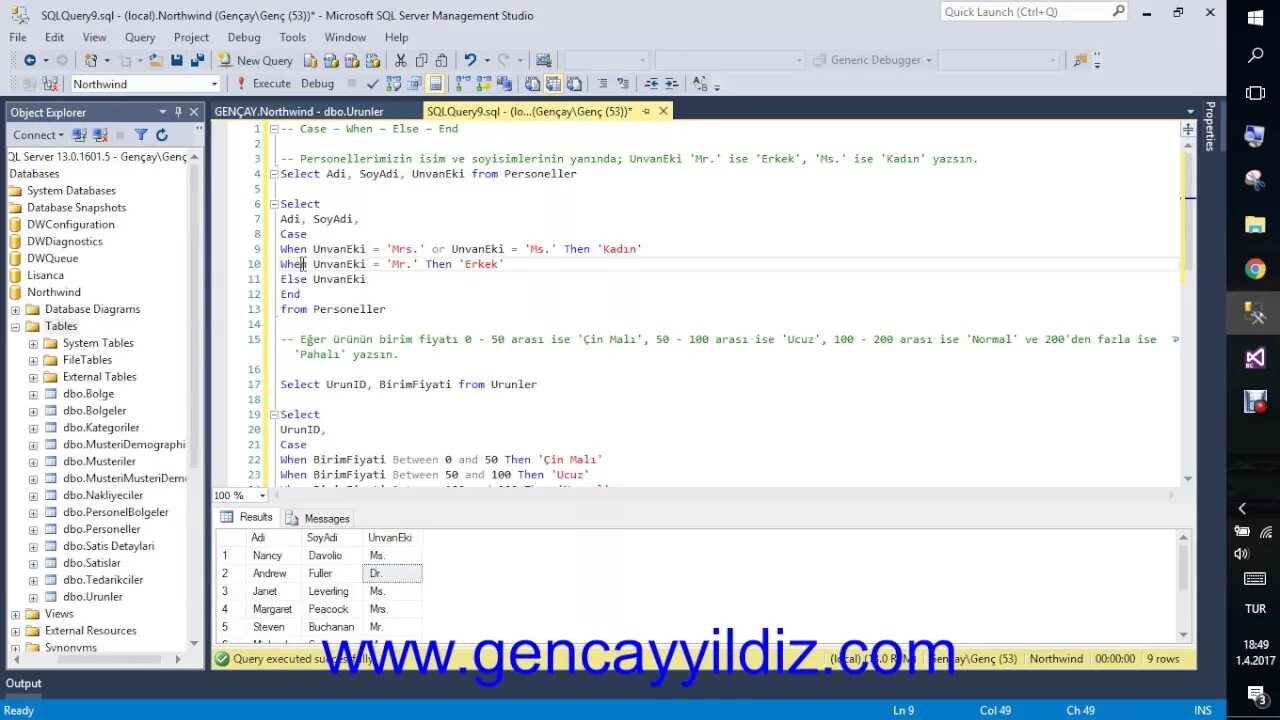Open the Edit menu

pyautogui.click(x=54, y=37)
